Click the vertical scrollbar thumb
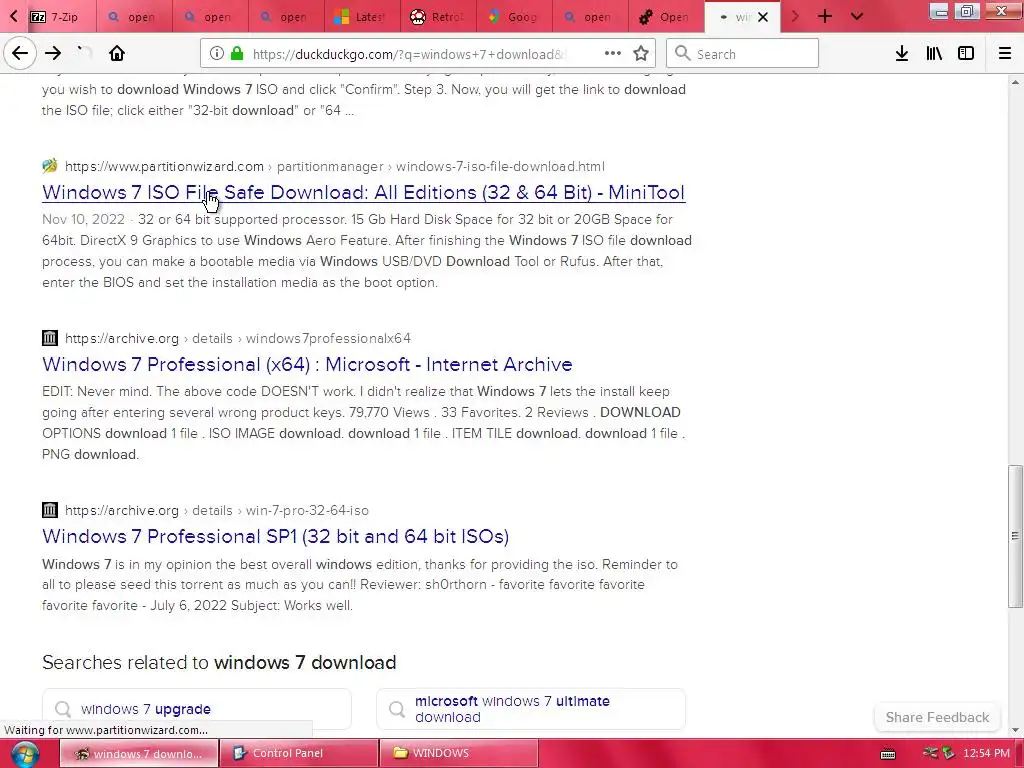The width and height of the screenshot is (1024, 768). tap(1015, 536)
